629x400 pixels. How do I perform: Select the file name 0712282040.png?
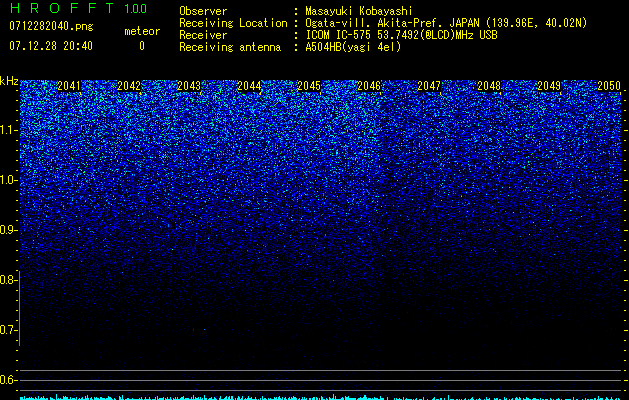point(51,26)
